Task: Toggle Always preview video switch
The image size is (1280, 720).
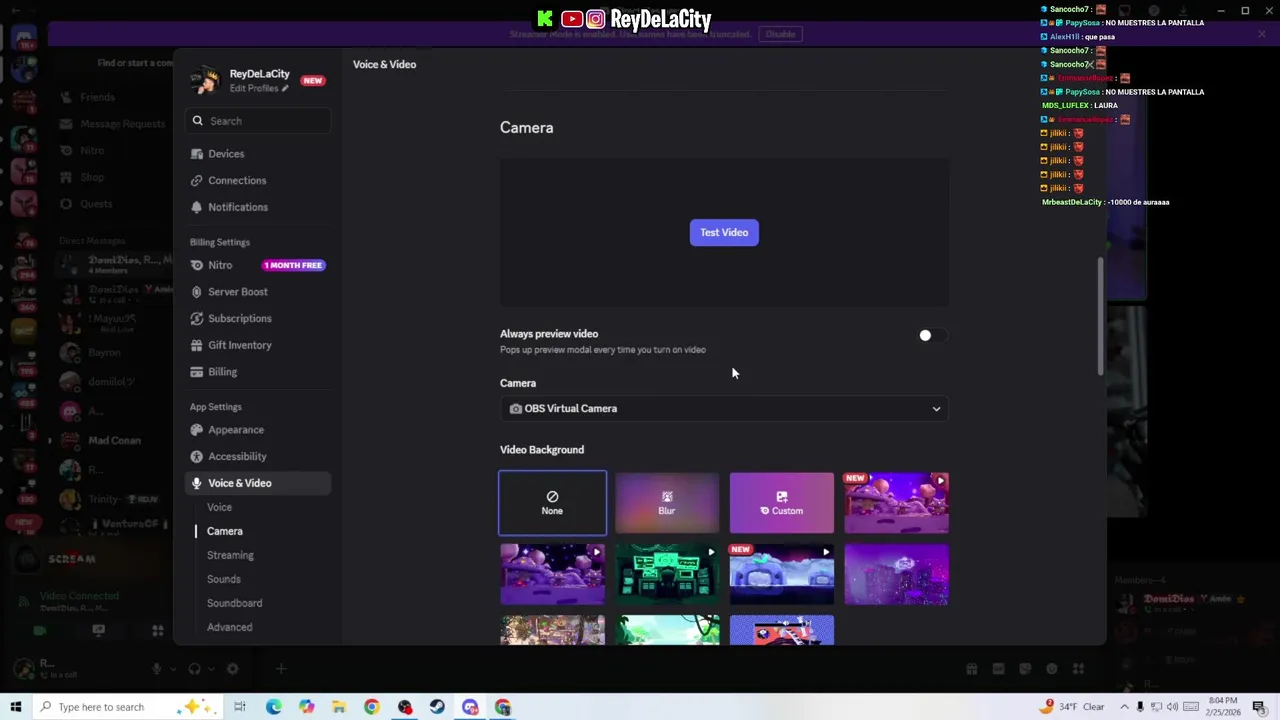Action: 931,336
